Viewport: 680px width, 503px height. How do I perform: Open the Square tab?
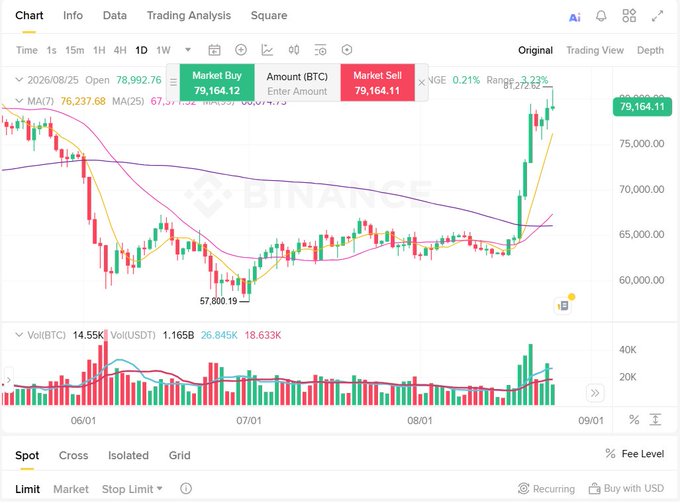(269, 15)
